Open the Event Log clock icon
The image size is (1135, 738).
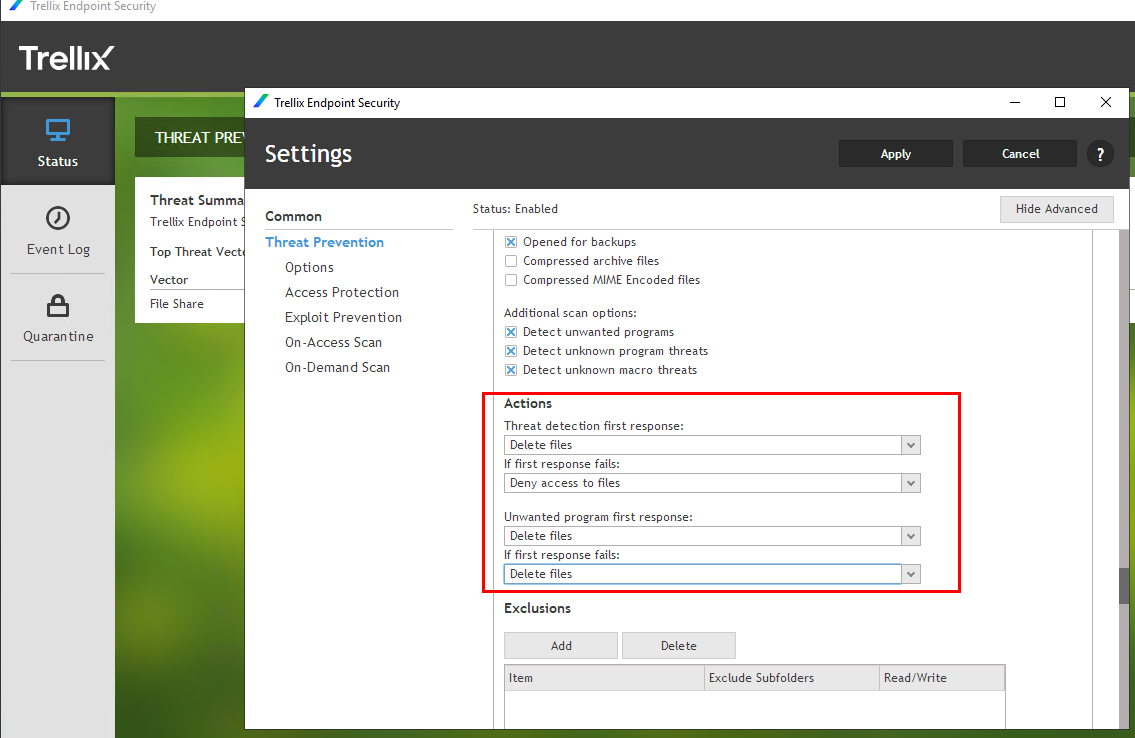58,218
